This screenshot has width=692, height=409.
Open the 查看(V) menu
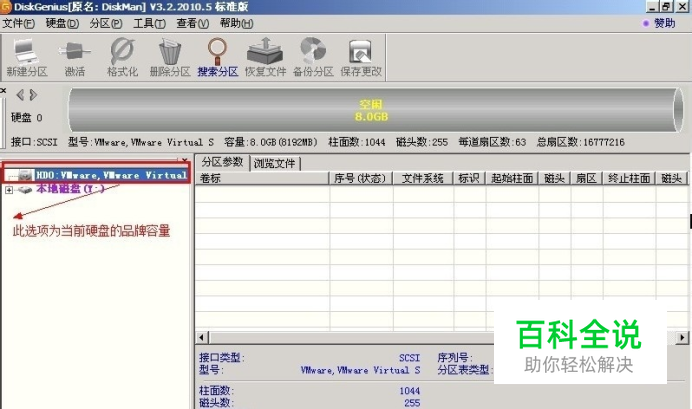click(x=193, y=23)
